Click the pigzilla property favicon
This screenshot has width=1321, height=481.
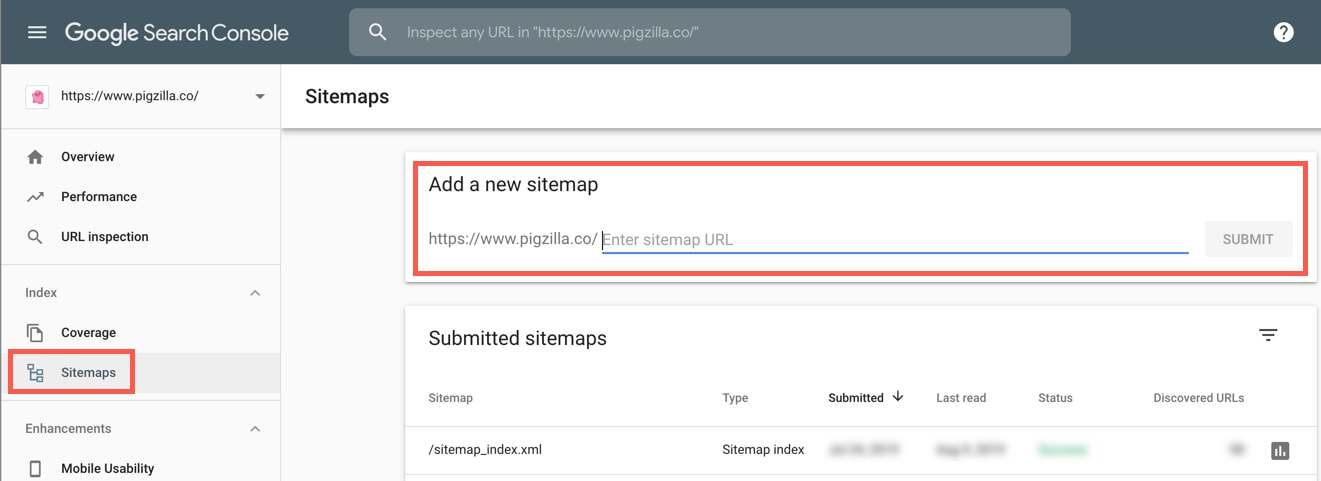(37, 97)
